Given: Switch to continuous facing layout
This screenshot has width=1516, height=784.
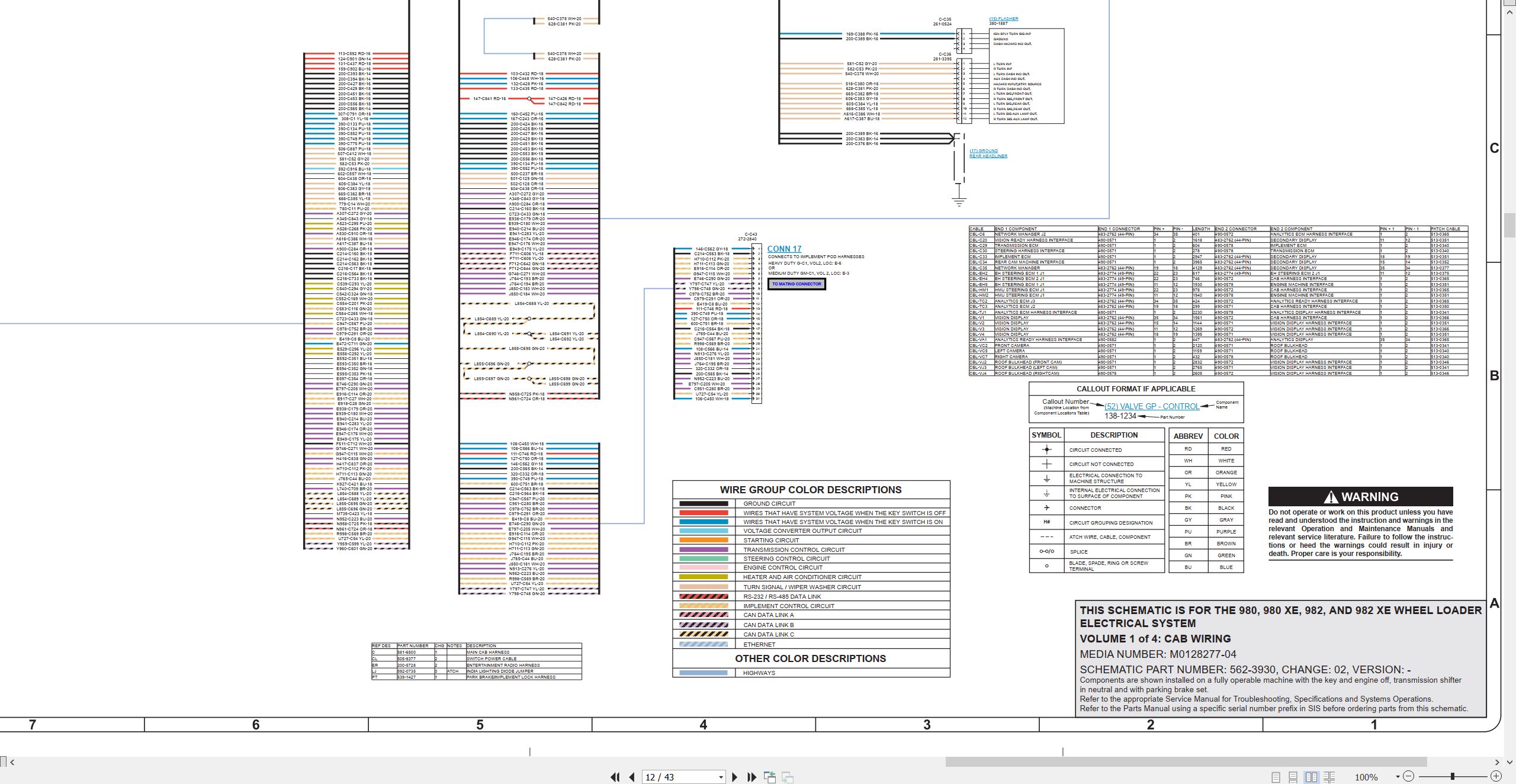Looking at the screenshot, I should pos(1329,777).
